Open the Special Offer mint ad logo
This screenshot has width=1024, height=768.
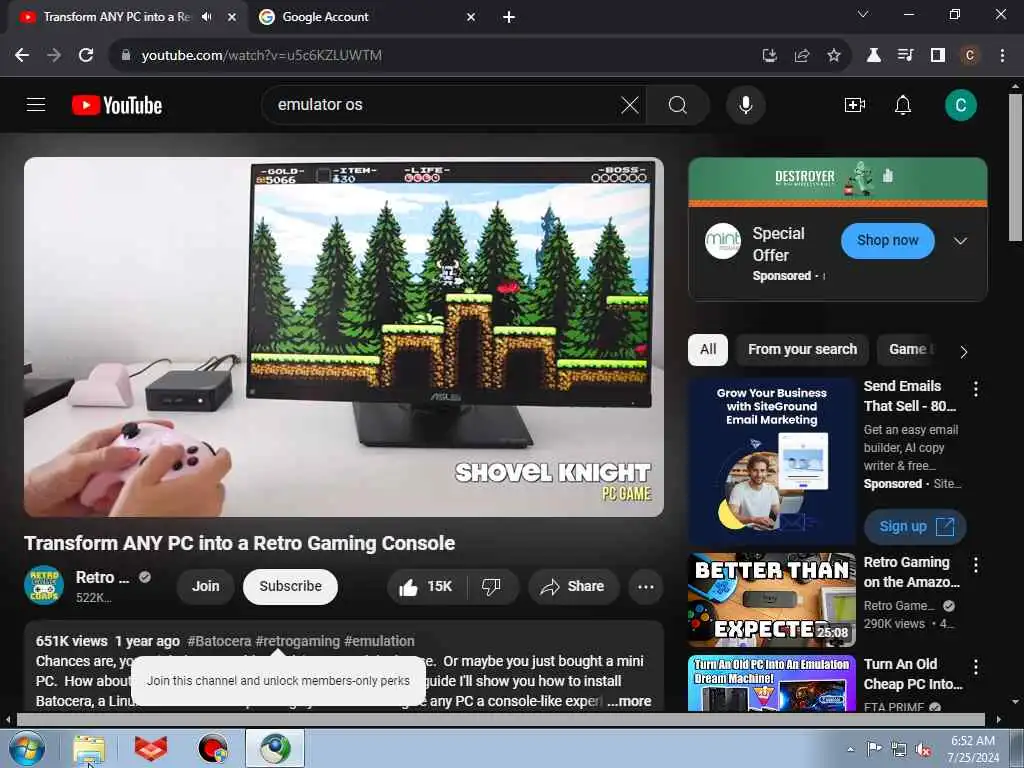point(723,241)
